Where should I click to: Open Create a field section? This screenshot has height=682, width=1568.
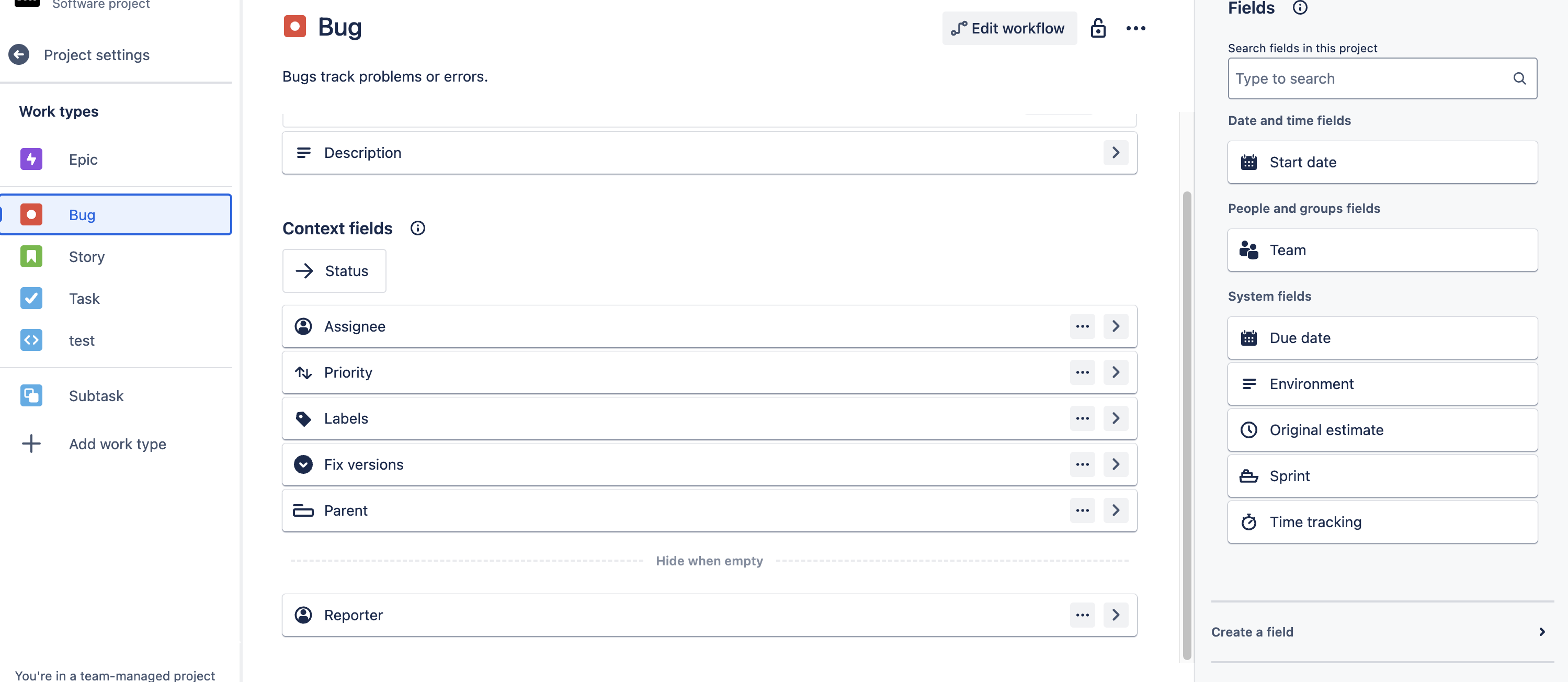pos(1382,632)
